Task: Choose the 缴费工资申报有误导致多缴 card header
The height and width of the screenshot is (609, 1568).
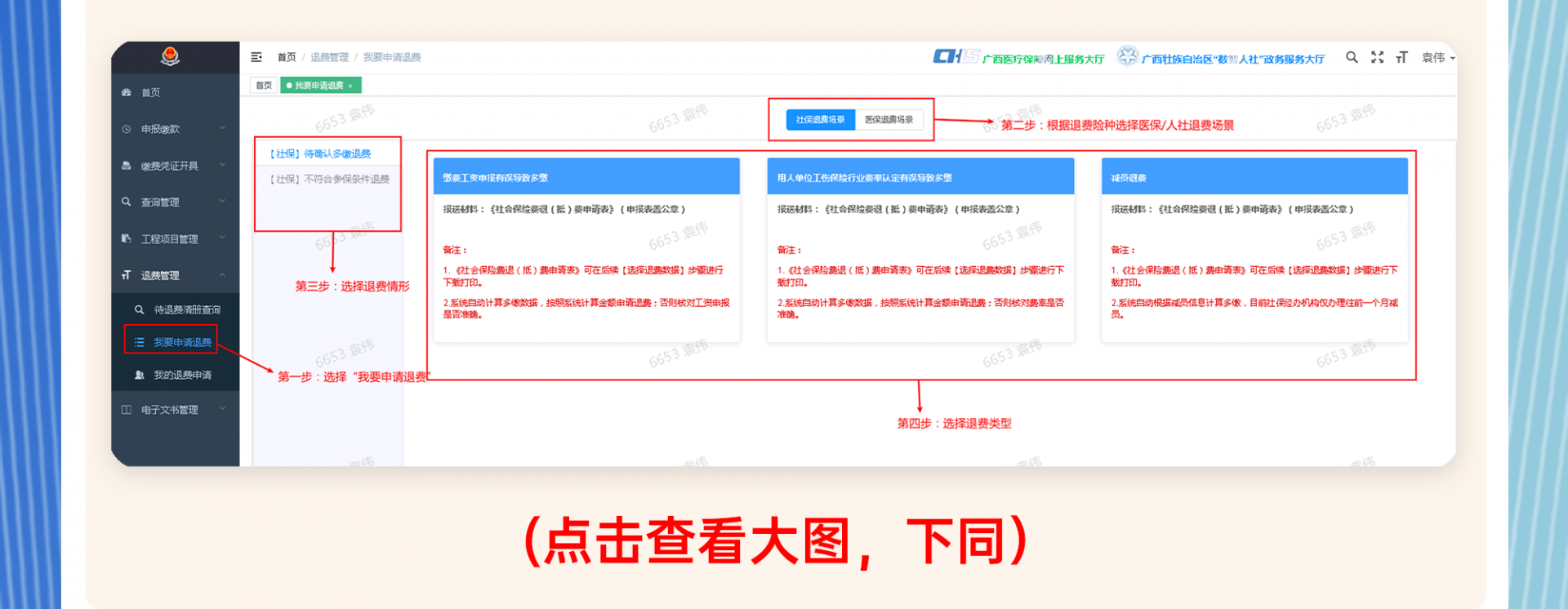Action: [586, 176]
